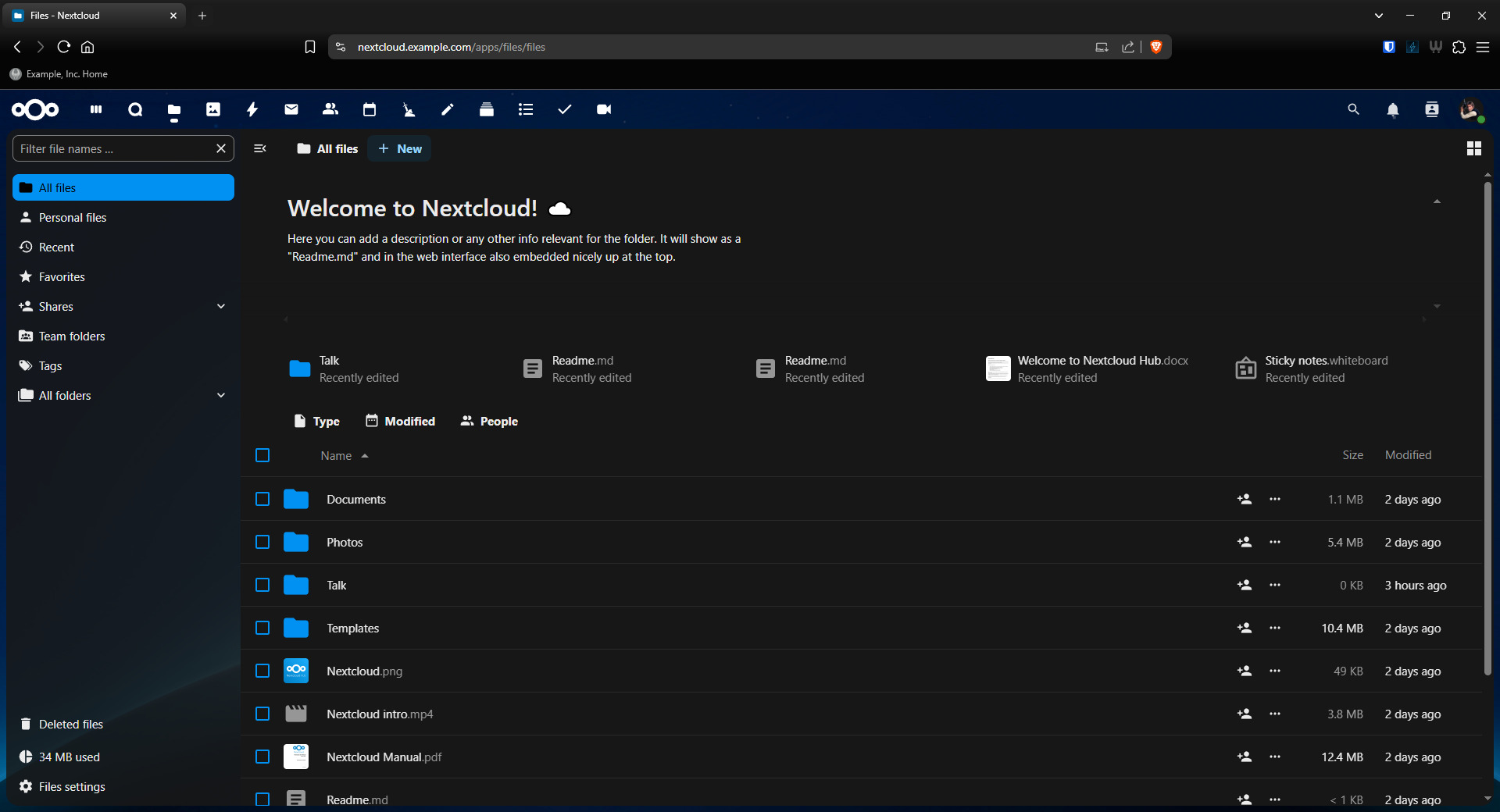Click the notifications bell icon
The height and width of the screenshot is (812, 1500).
1392,110
